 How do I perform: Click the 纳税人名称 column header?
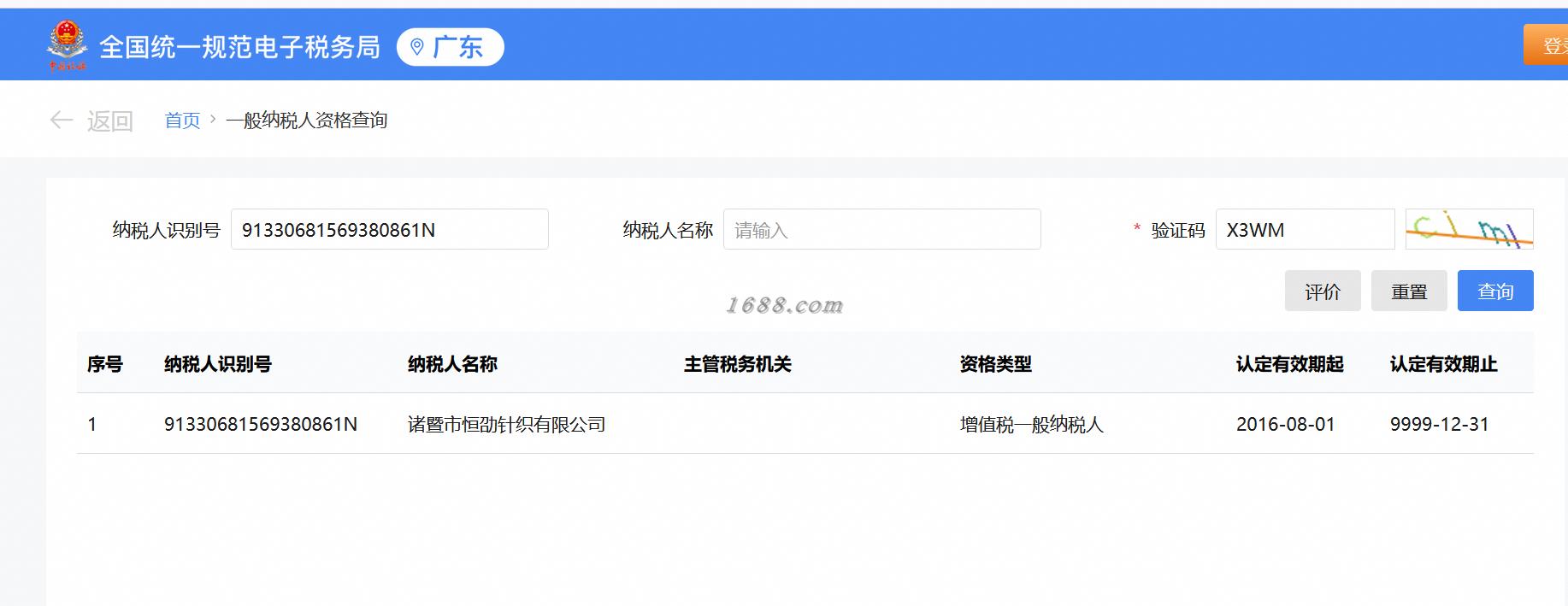click(x=452, y=364)
